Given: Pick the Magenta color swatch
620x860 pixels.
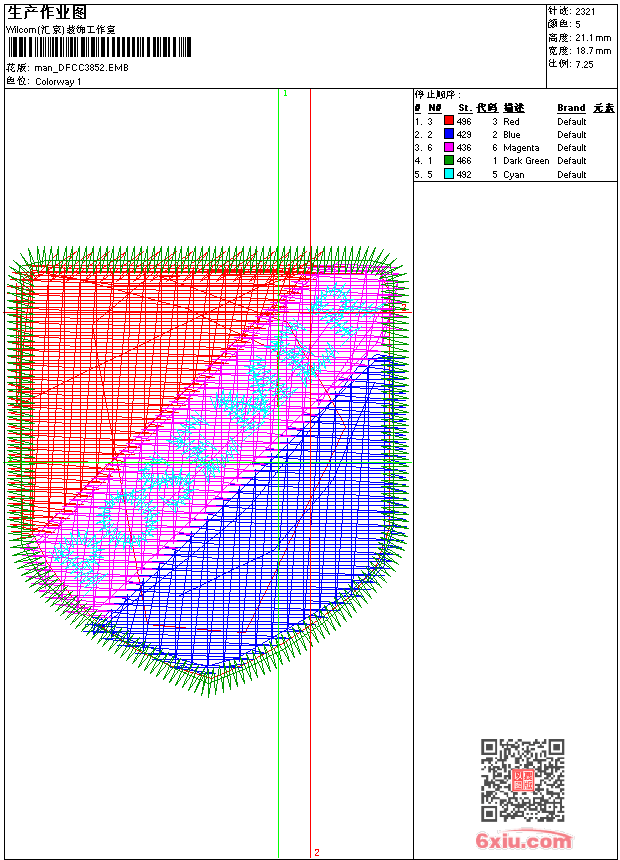Looking at the screenshot, I should click(x=449, y=148).
